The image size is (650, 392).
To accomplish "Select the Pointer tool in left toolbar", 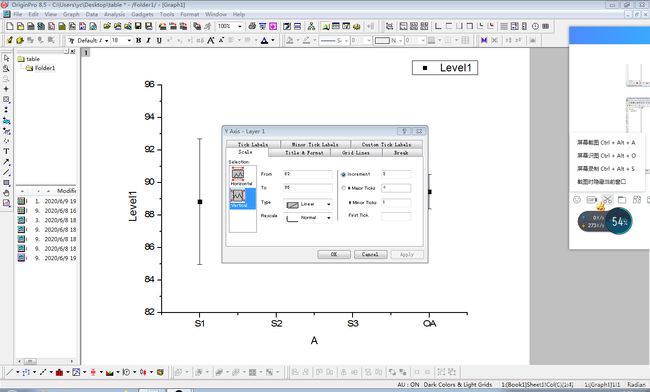I will point(6,58).
